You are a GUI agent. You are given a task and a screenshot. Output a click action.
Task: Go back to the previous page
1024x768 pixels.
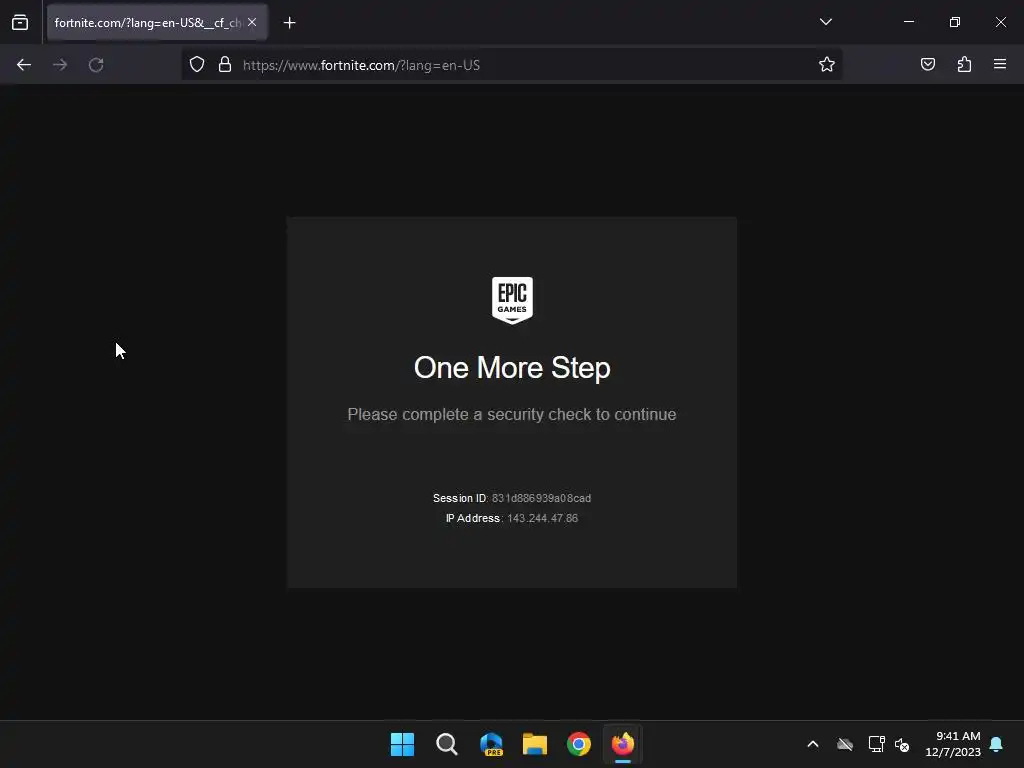(24, 65)
